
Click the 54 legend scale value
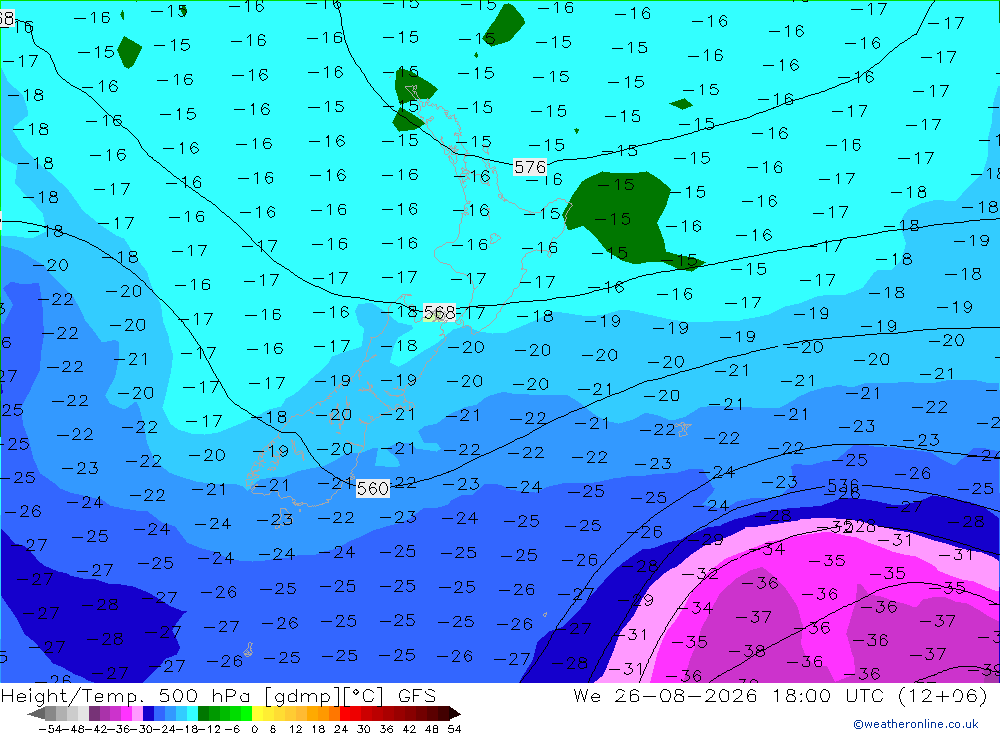(454, 728)
